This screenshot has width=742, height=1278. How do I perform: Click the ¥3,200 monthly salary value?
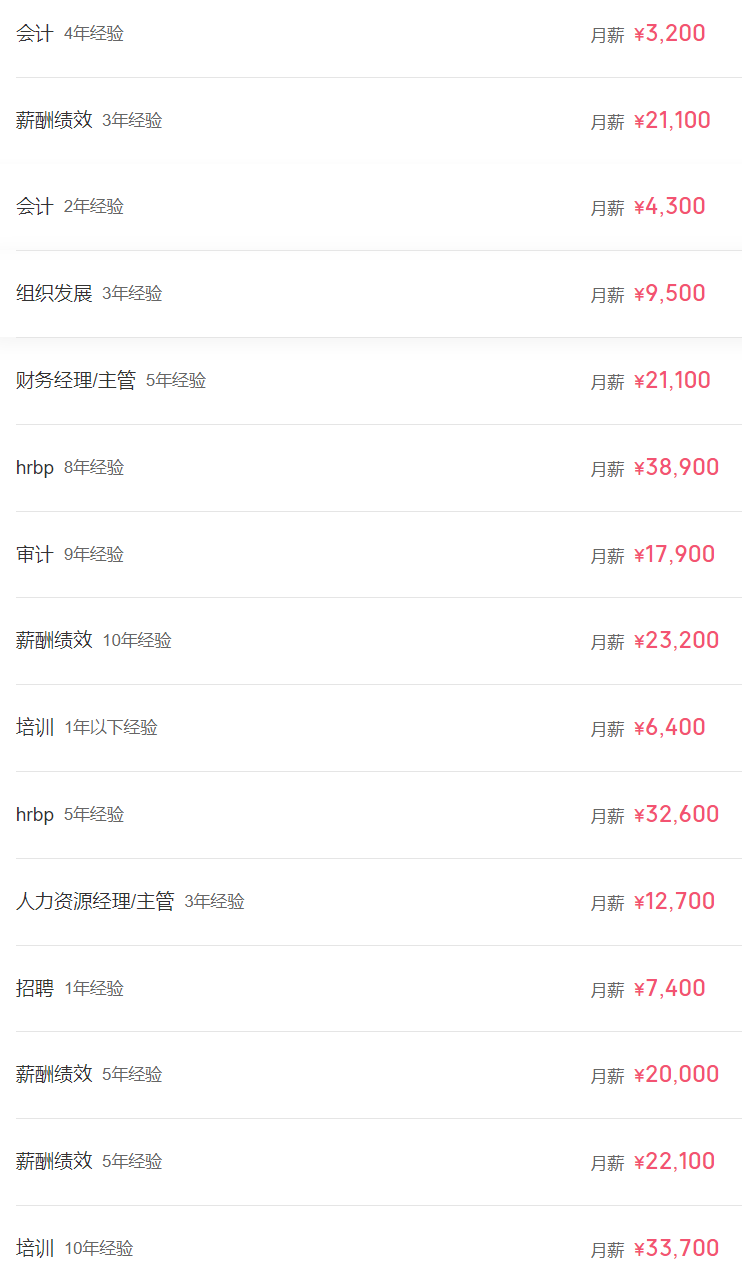tap(669, 34)
